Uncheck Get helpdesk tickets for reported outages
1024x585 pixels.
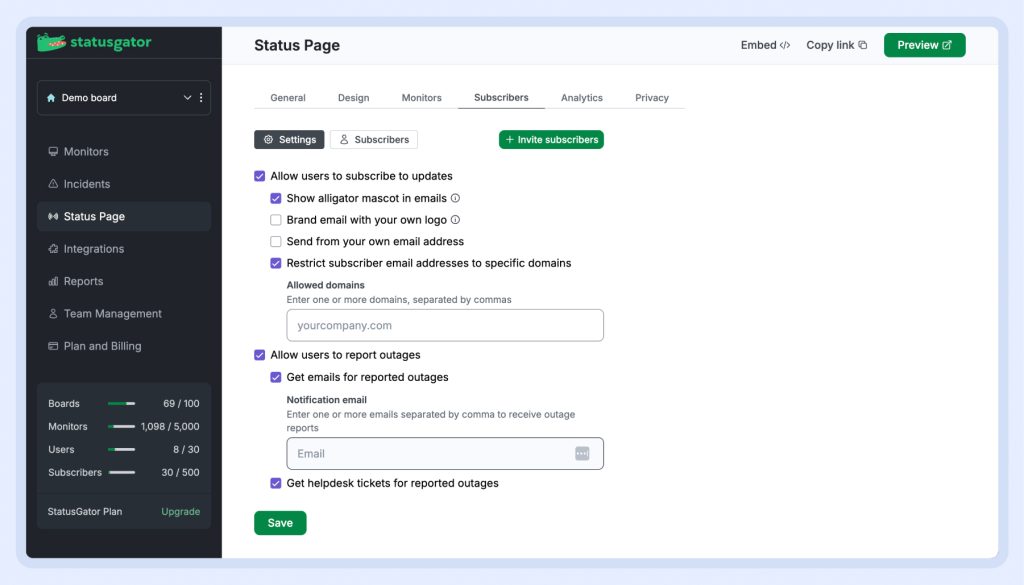pos(276,483)
